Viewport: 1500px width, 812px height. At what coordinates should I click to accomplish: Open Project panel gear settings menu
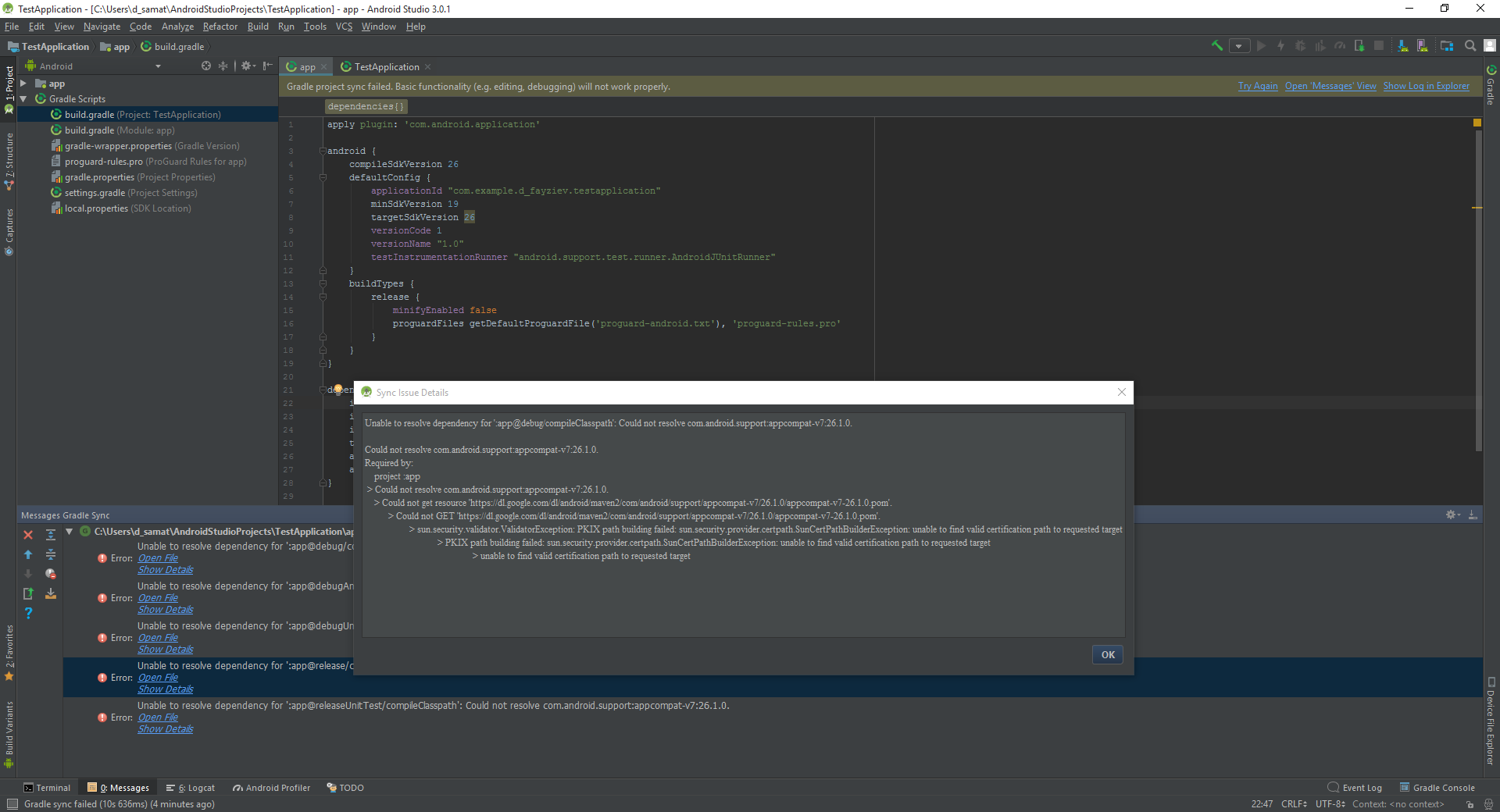click(x=248, y=66)
